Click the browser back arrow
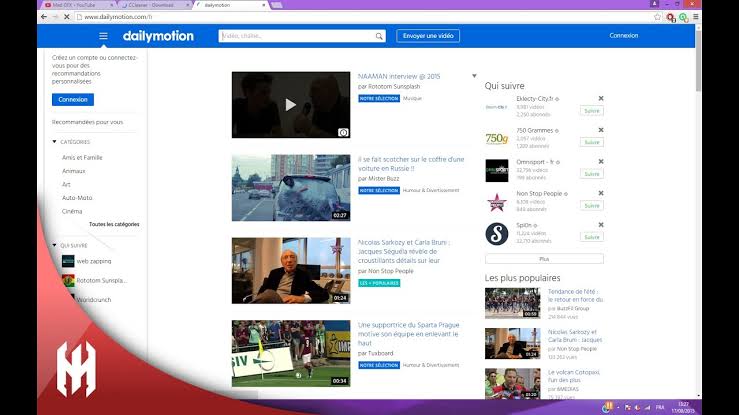The height and width of the screenshot is (415, 739). pyautogui.click(x=44, y=16)
